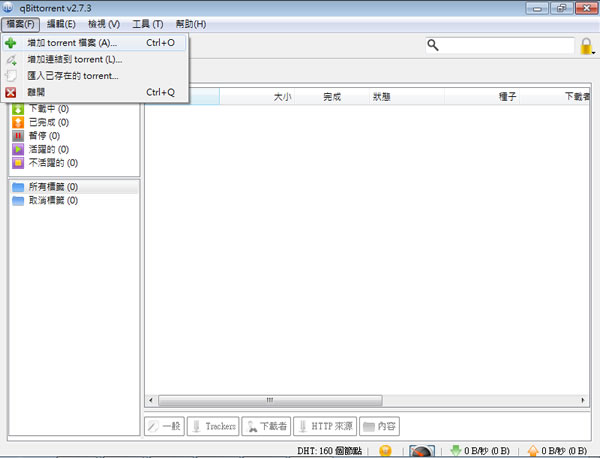This screenshot has height=458, width=600.
Task: Sort by 完成 column header
Action: point(332,97)
